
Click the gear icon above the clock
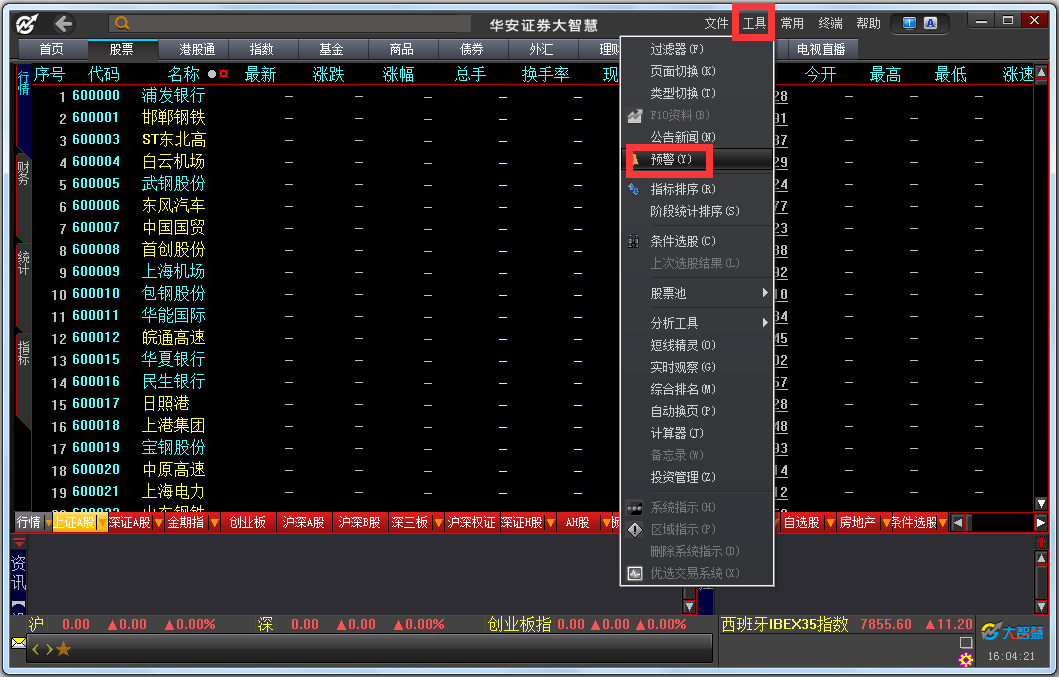(x=966, y=659)
